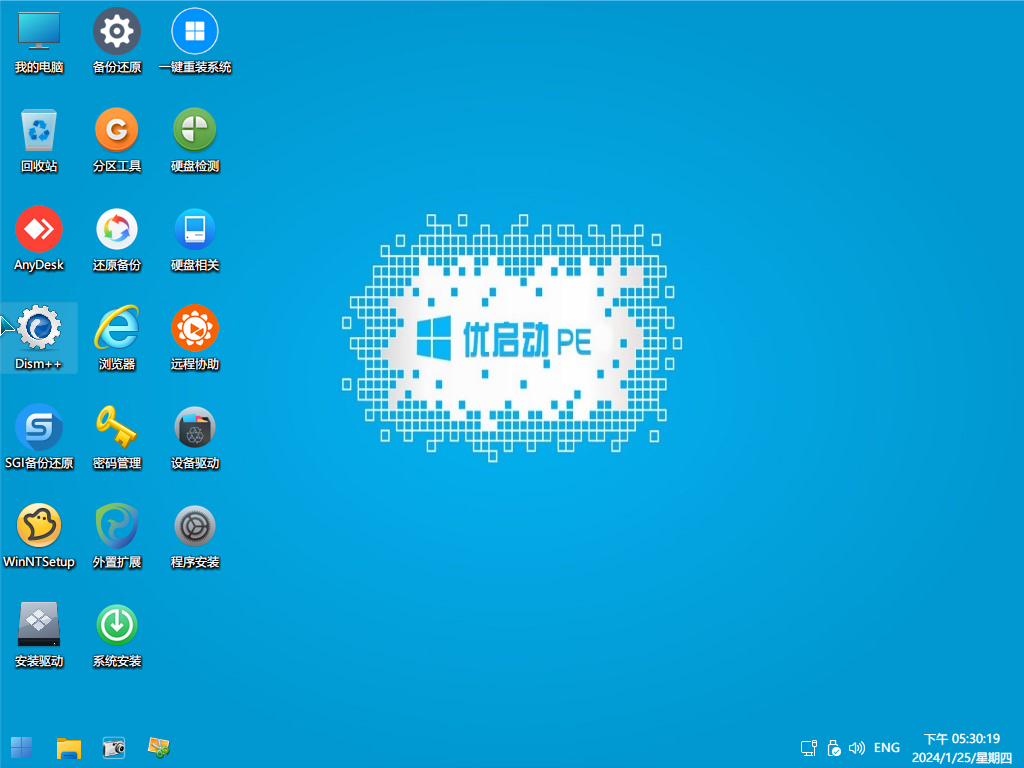Open 硬盘相关 disk tools icon

195,239
